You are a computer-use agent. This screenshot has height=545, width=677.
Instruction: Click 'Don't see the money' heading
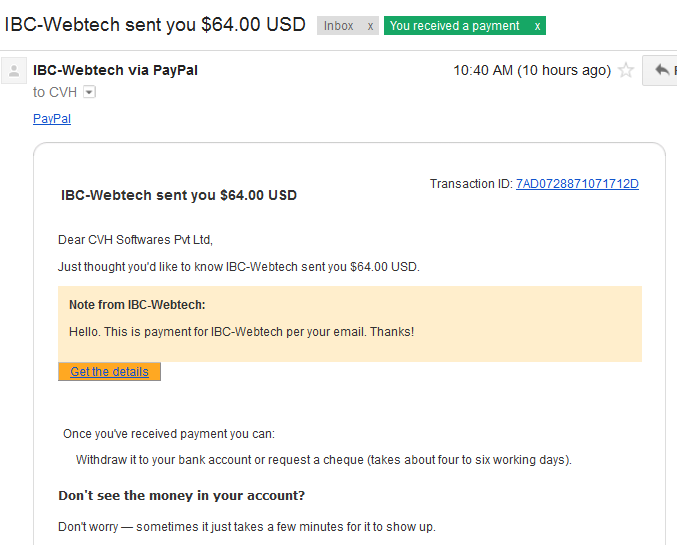(181, 495)
